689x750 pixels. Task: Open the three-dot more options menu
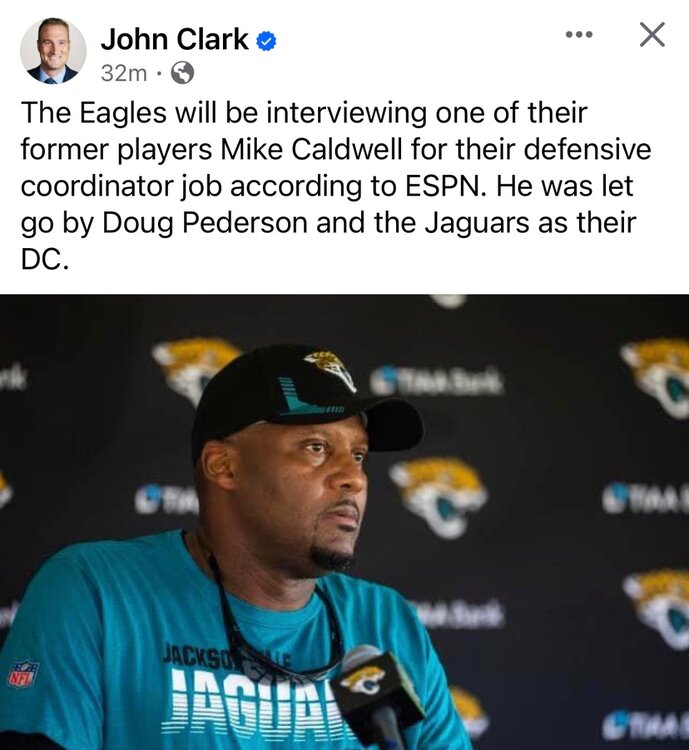coord(579,34)
